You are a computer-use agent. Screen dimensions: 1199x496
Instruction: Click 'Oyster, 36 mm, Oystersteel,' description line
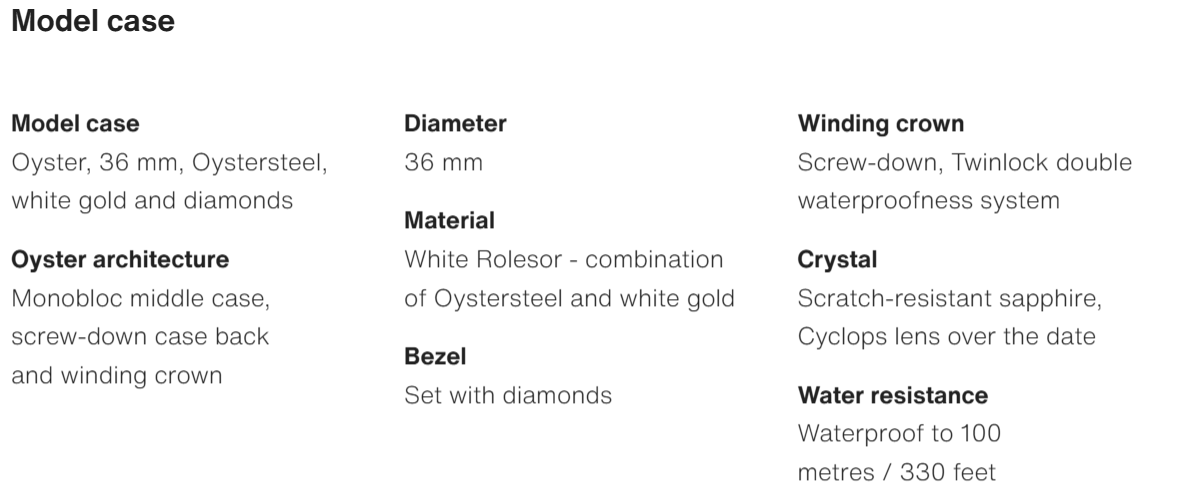[x=169, y=162]
